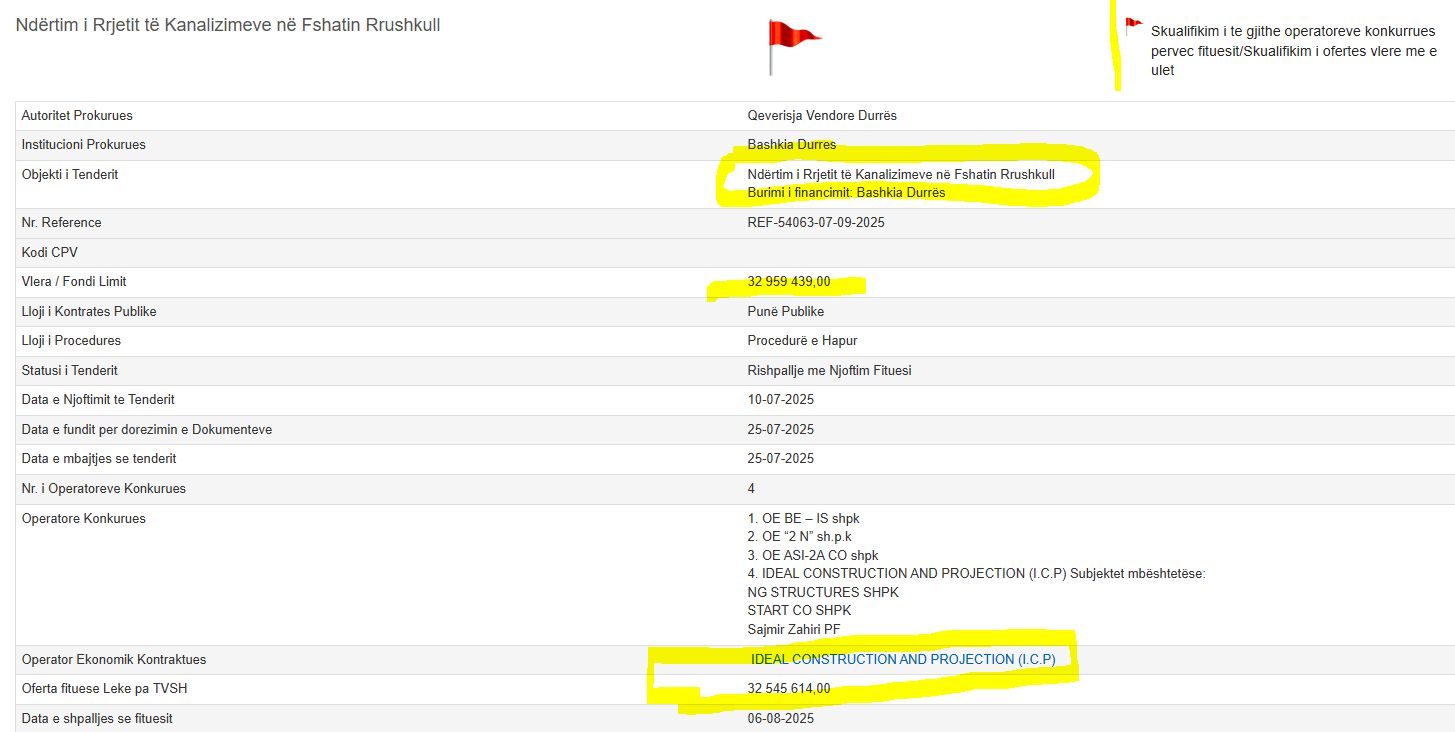Screen dimensions: 1455x732
Task: Click the limit fund value 32 959 439,00
Action: point(788,282)
